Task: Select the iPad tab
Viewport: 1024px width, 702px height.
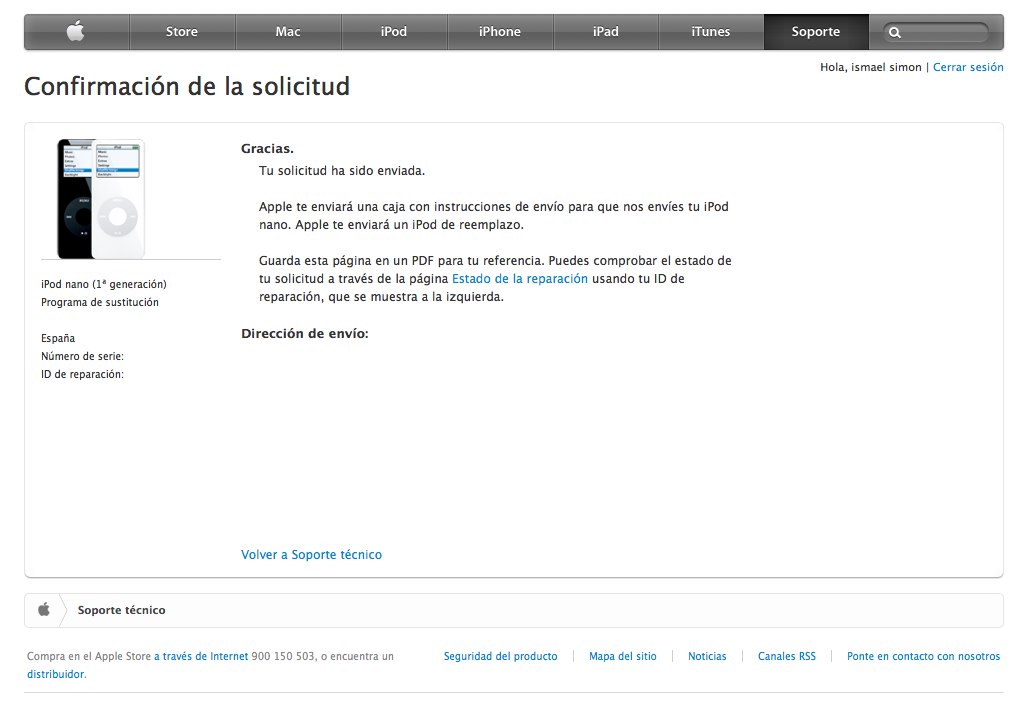Action: tap(605, 31)
